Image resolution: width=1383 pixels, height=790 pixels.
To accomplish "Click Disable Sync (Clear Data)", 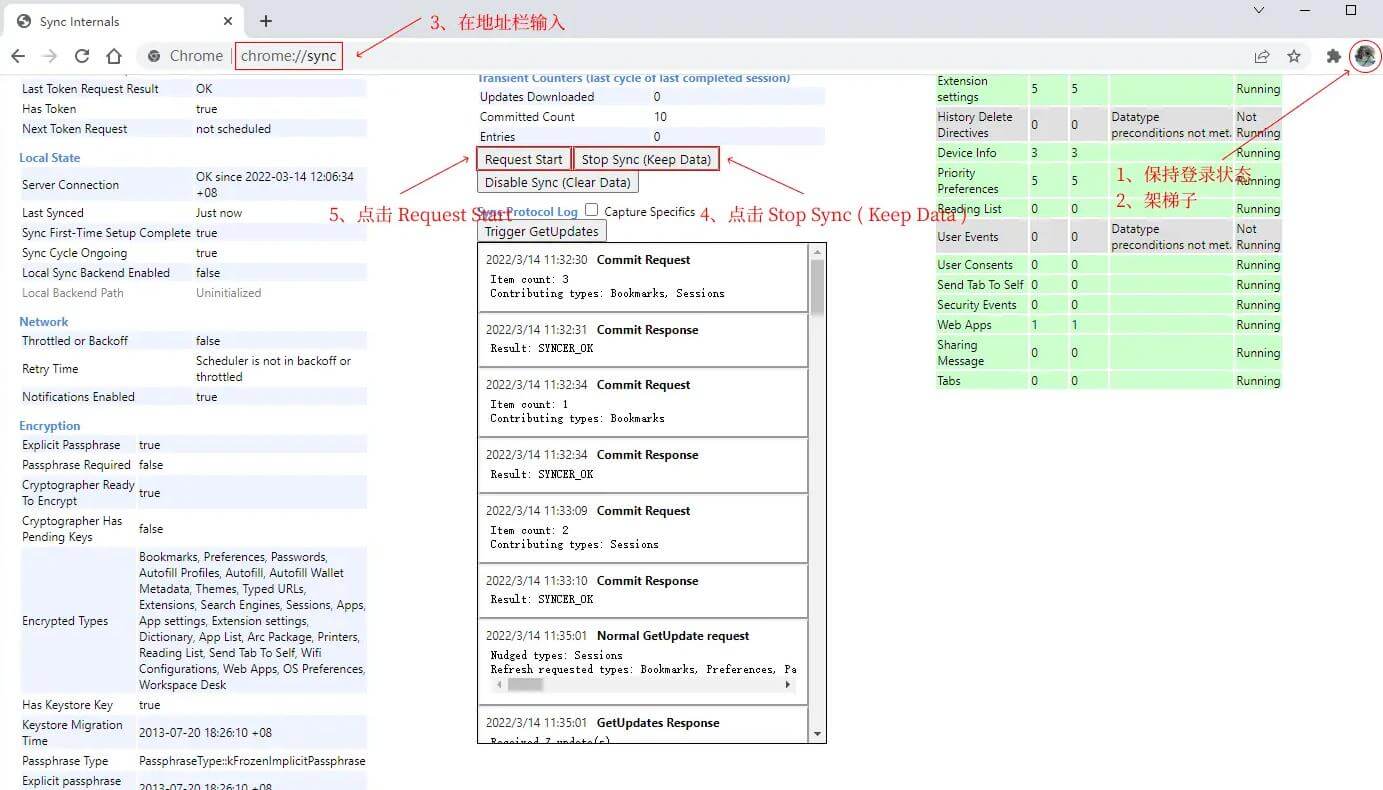I will [557, 182].
